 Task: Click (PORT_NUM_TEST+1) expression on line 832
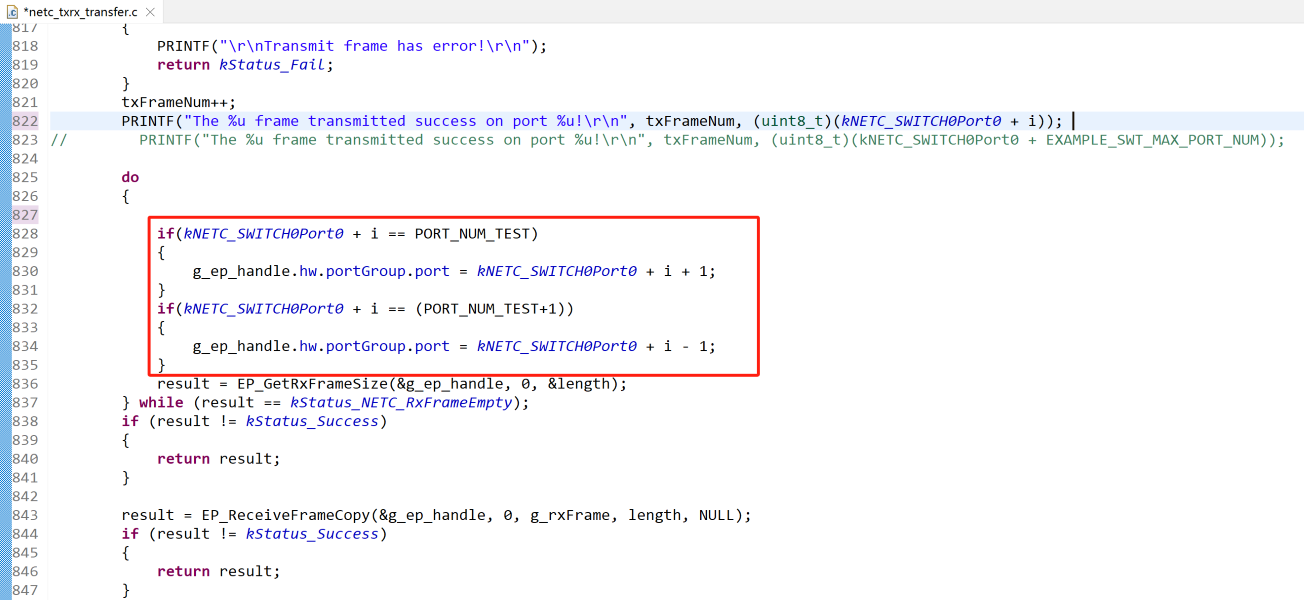tap(493, 309)
